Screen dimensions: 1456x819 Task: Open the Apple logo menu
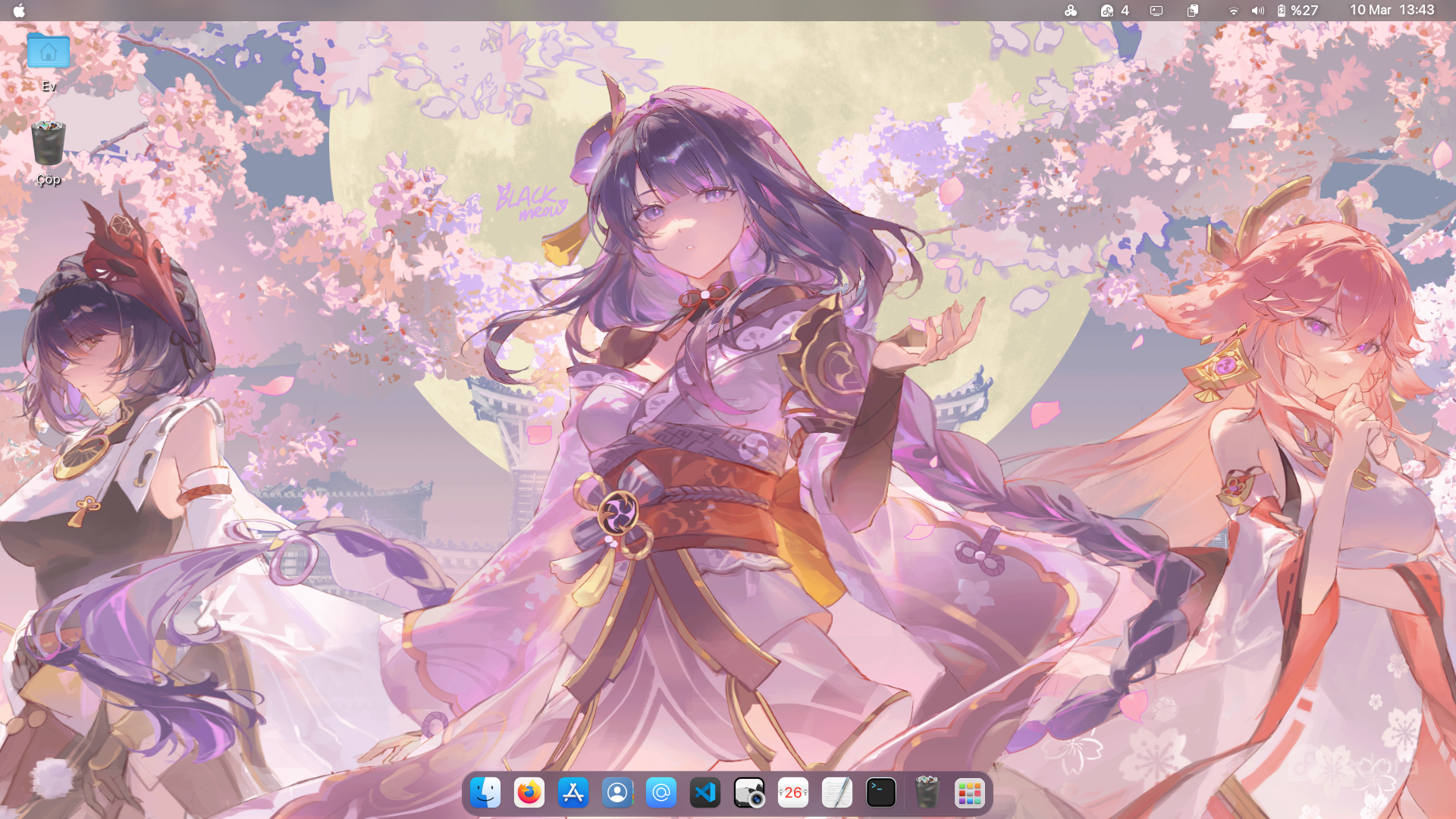[19, 10]
